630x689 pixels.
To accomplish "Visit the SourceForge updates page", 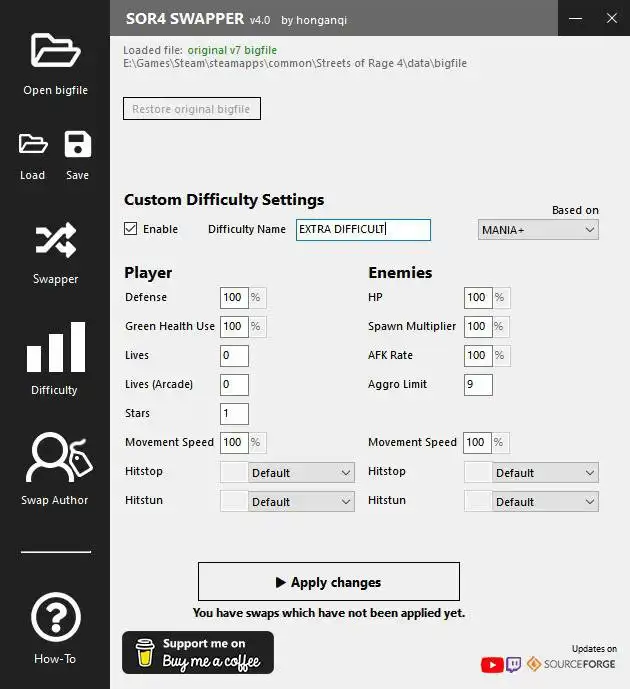I will coord(571,664).
